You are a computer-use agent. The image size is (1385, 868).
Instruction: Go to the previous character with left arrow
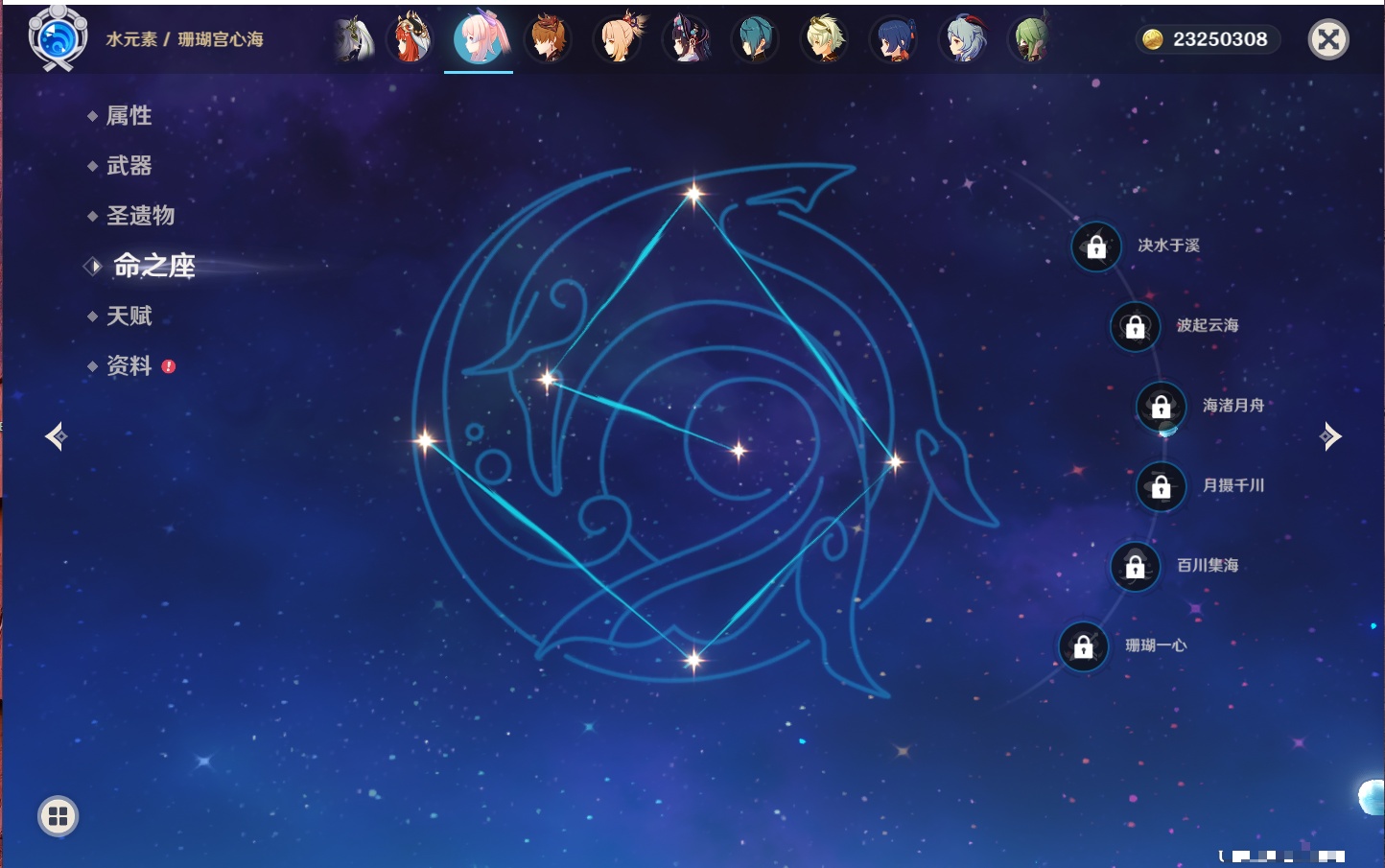(x=56, y=436)
